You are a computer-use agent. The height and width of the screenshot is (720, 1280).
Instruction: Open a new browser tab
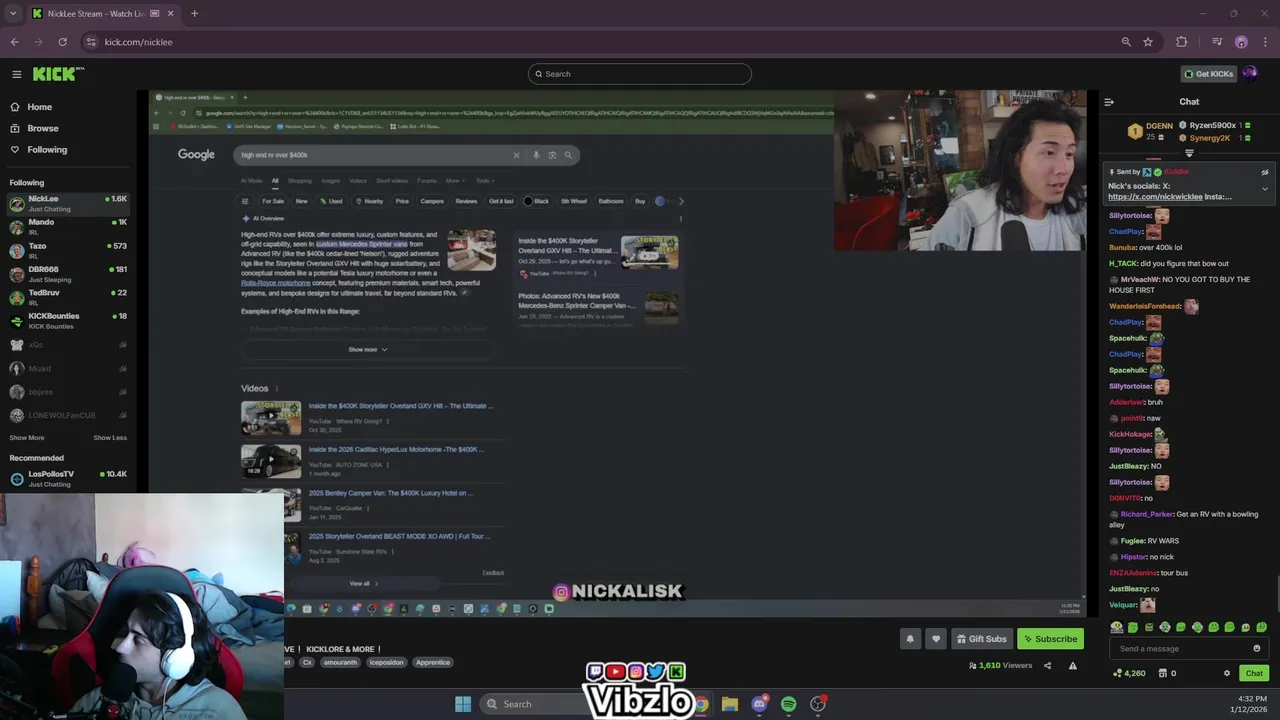(x=194, y=14)
